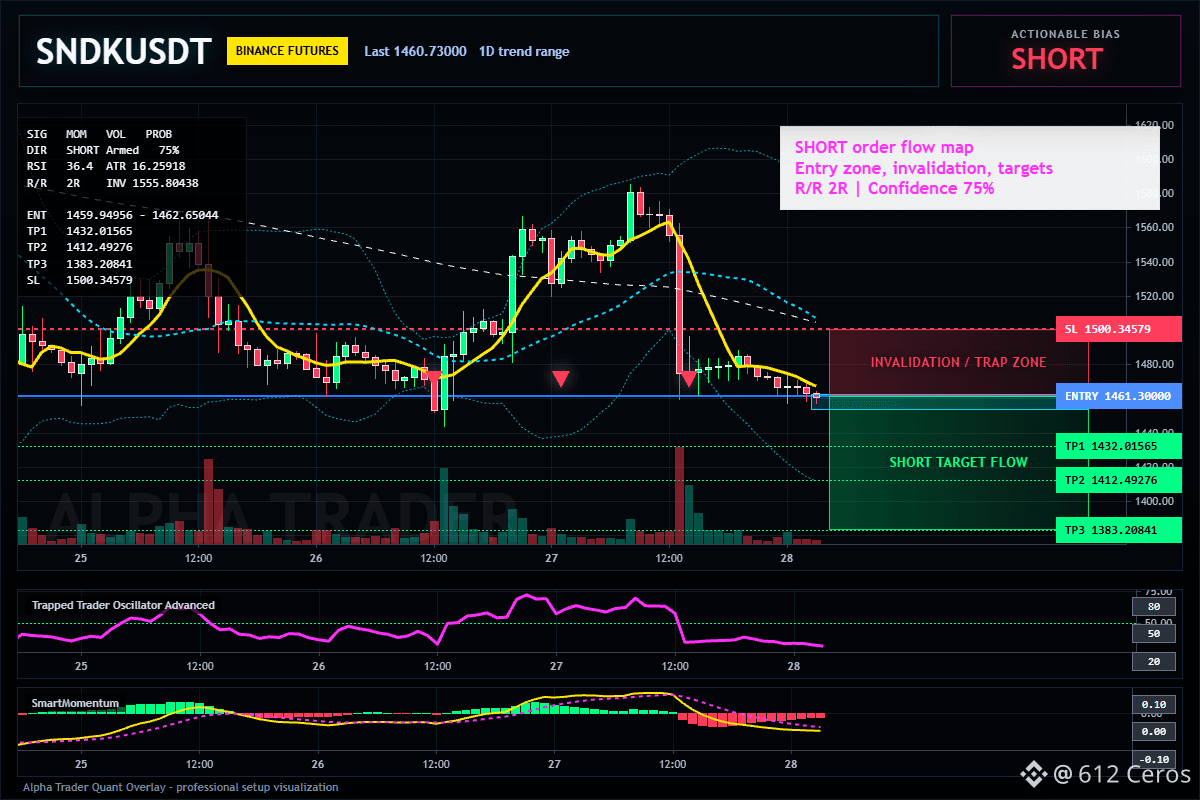
Task: Click the TP2 1412.49276 green price tag
Action: [x=1118, y=480]
